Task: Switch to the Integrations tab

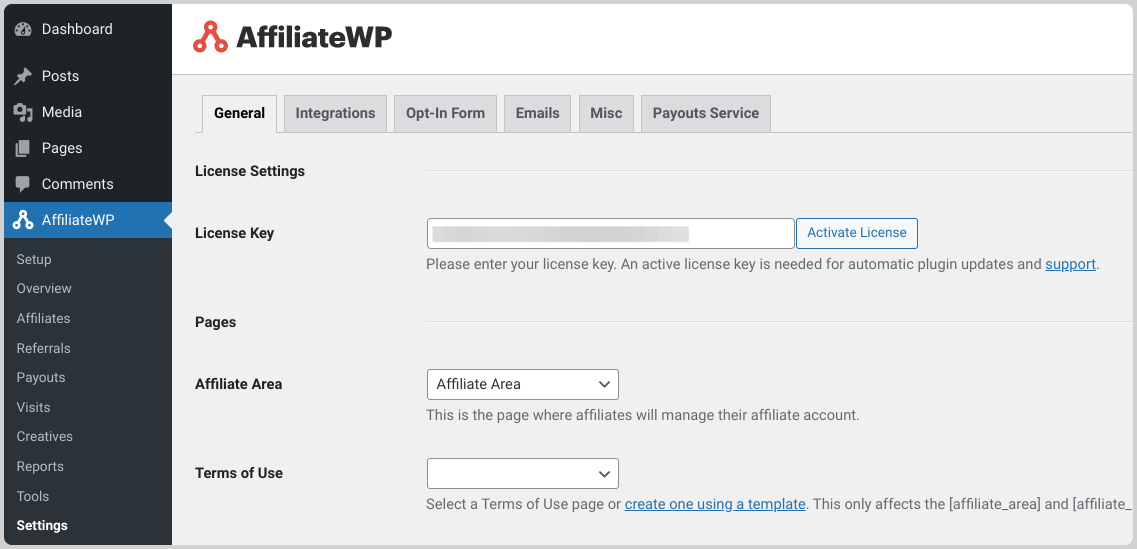Action: [x=335, y=113]
